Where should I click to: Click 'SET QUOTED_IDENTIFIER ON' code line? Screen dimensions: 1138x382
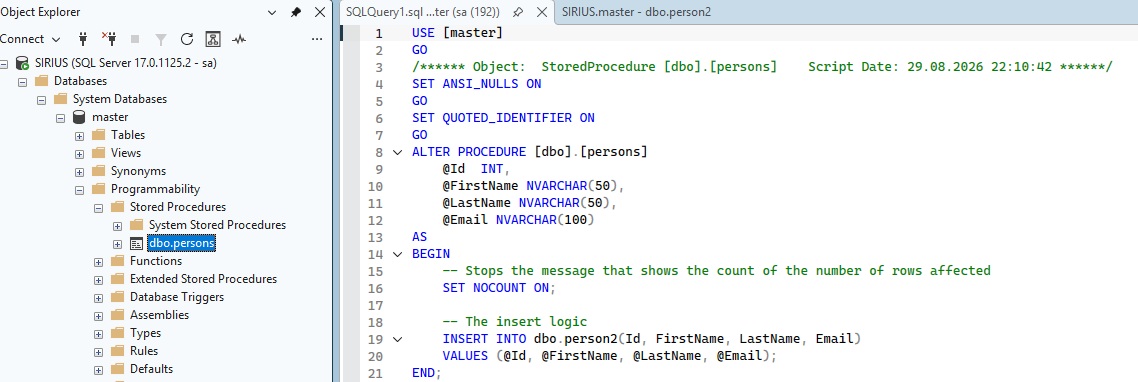pos(503,118)
